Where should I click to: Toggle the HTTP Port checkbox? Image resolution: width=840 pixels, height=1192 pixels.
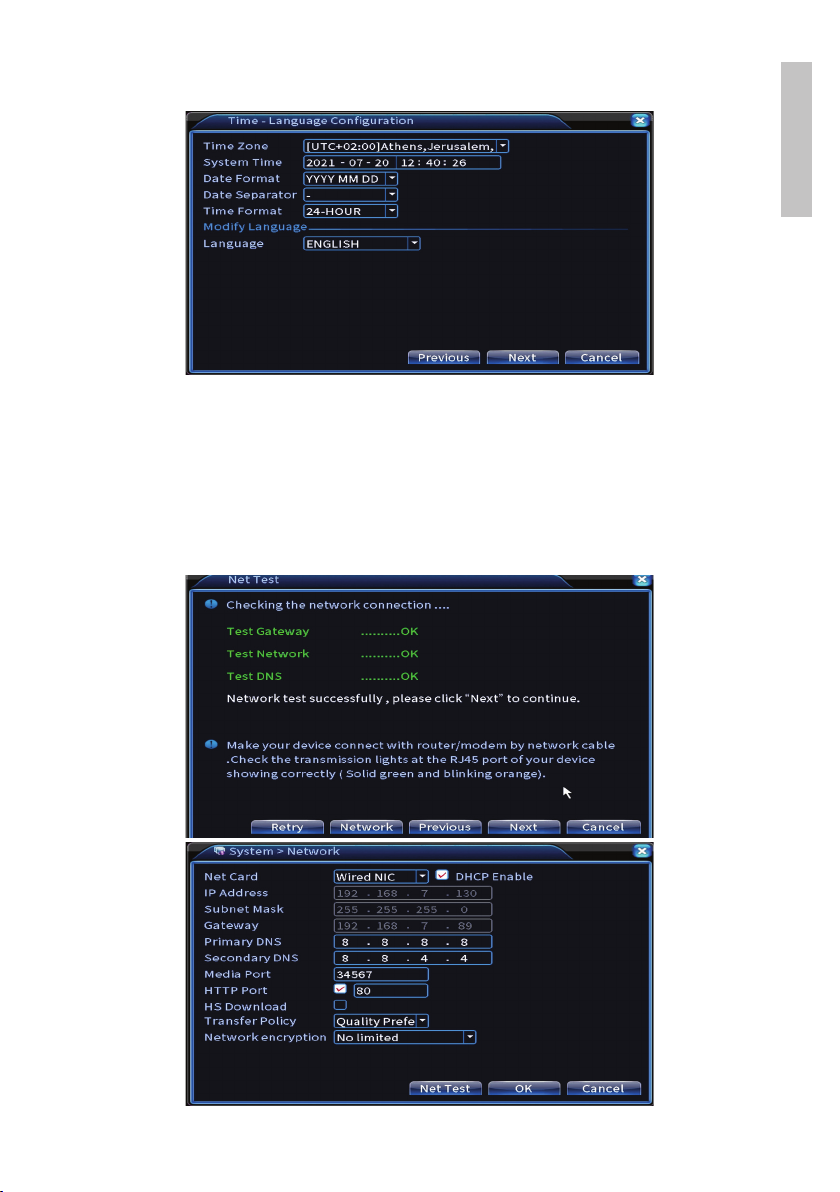pyautogui.click(x=341, y=990)
